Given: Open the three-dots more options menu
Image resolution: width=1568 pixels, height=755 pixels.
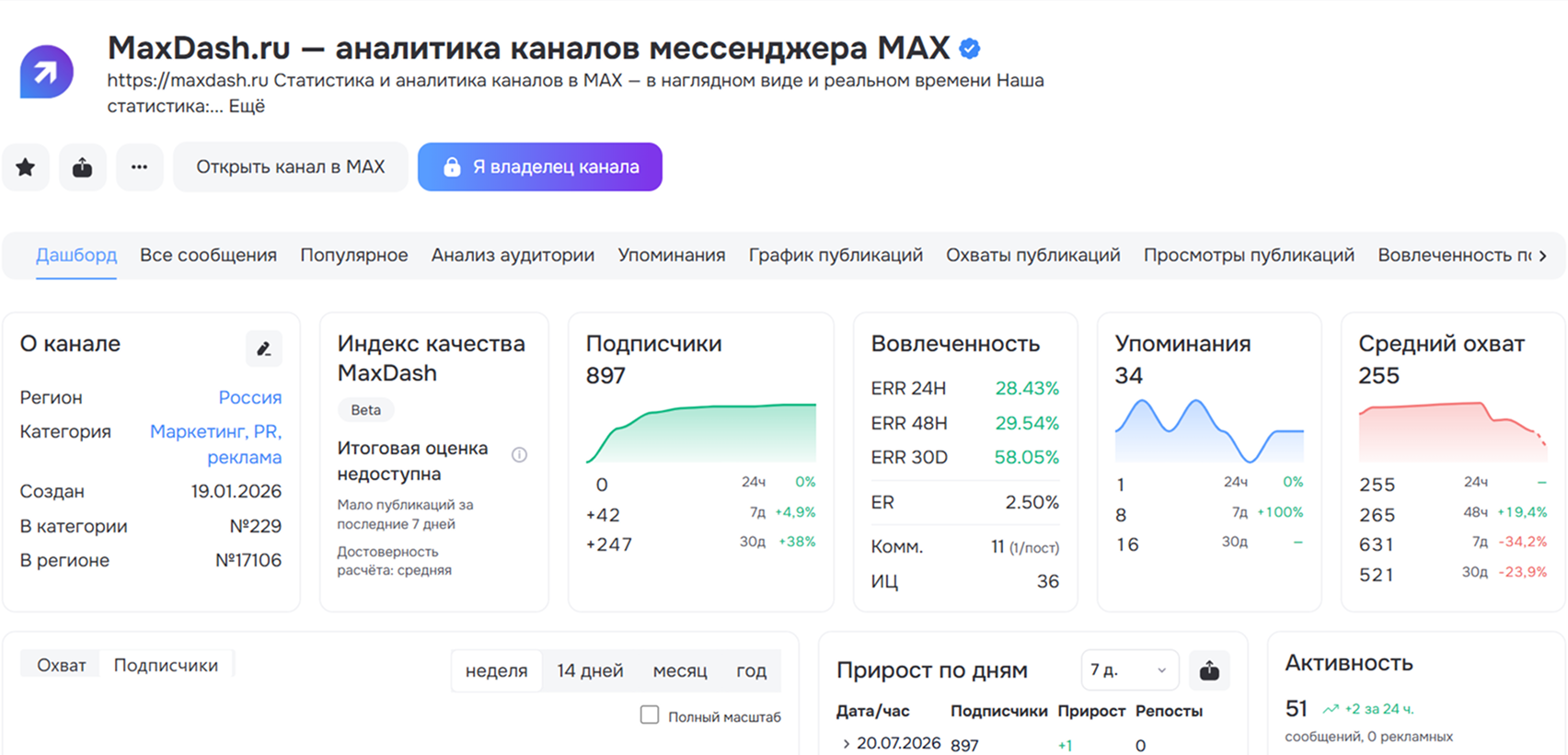Looking at the screenshot, I should 139,167.
